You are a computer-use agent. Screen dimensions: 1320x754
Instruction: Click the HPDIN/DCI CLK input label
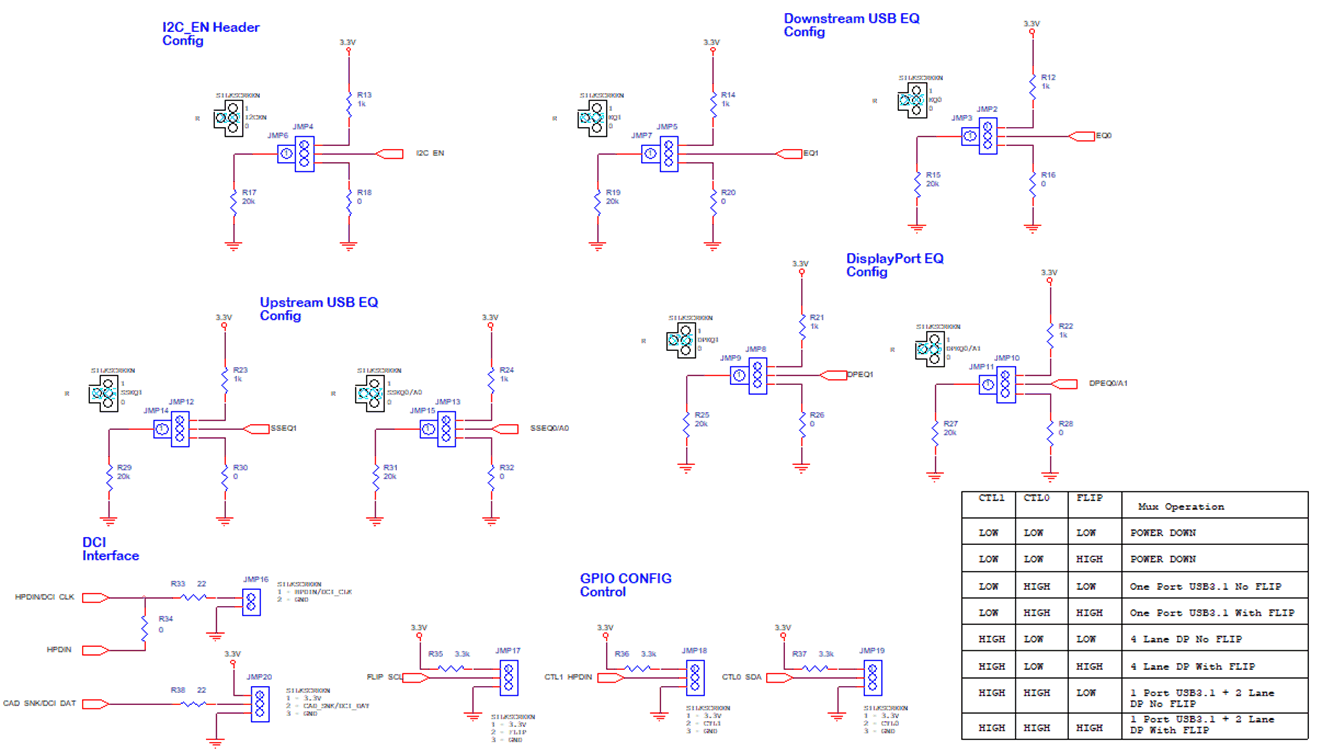pyautogui.click(x=45, y=598)
